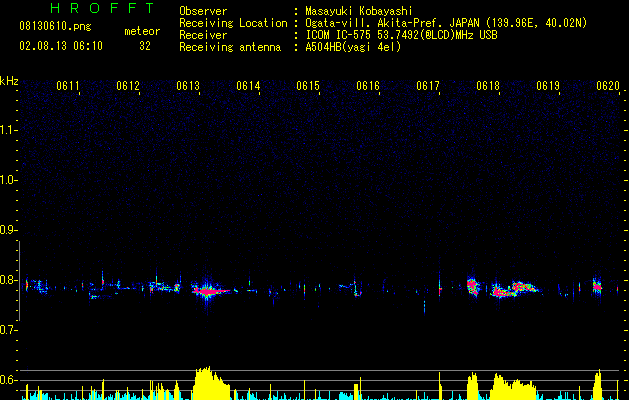Image resolution: width=629 pixels, height=400 pixels.
Task: Click the ICOM IC-575 53.7492 MHz receiver text
Action: 401,35
